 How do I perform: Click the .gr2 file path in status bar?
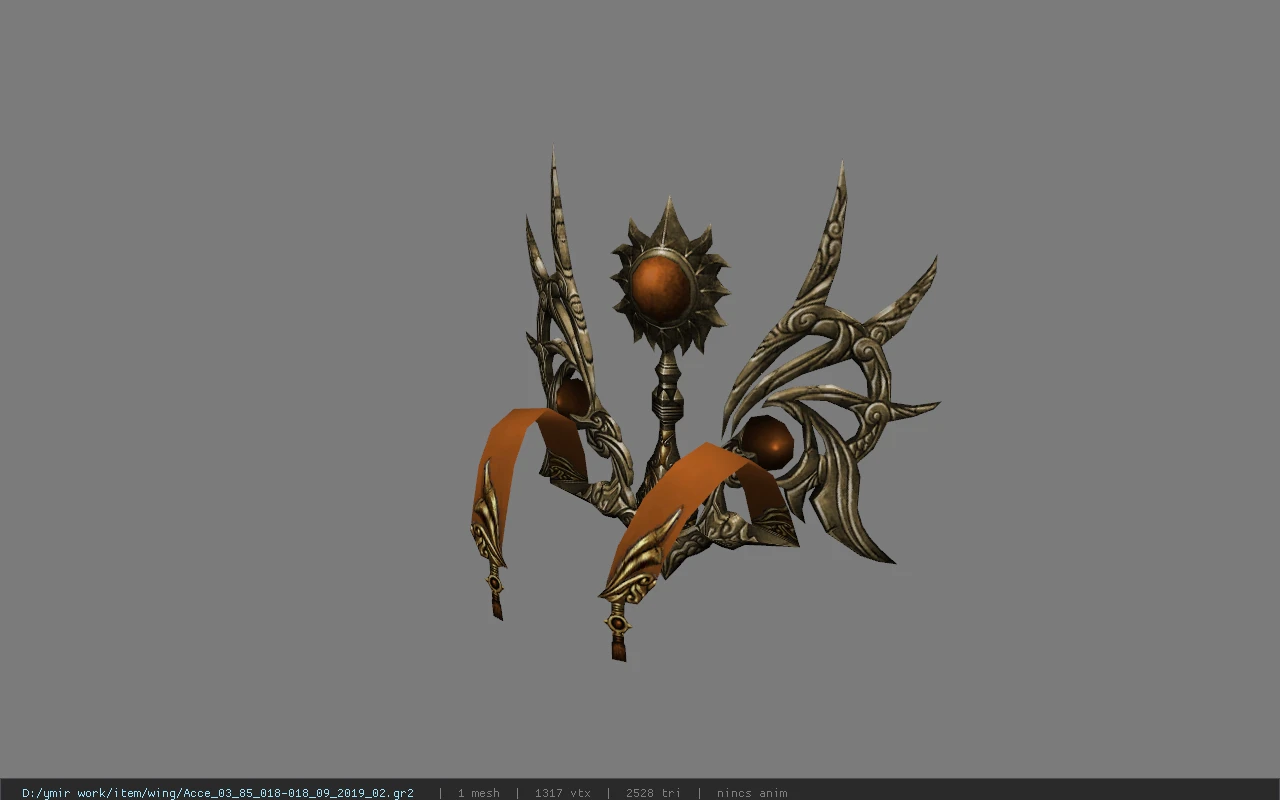point(218,793)
